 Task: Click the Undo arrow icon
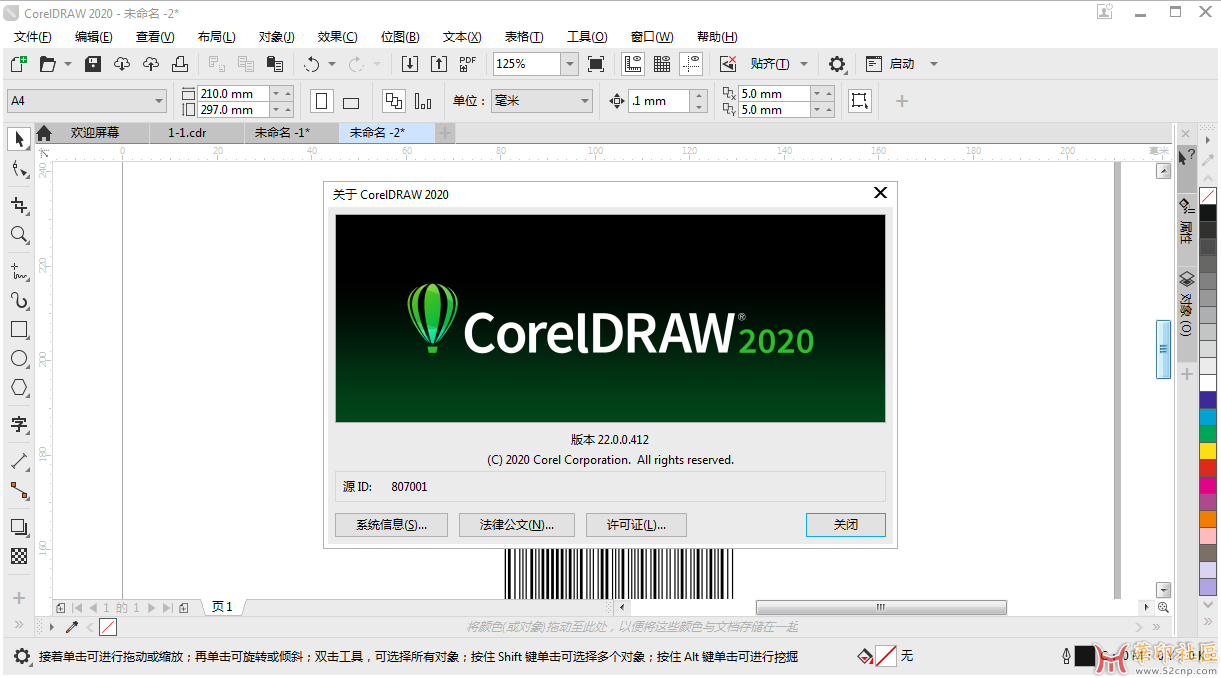click(312, 64)
